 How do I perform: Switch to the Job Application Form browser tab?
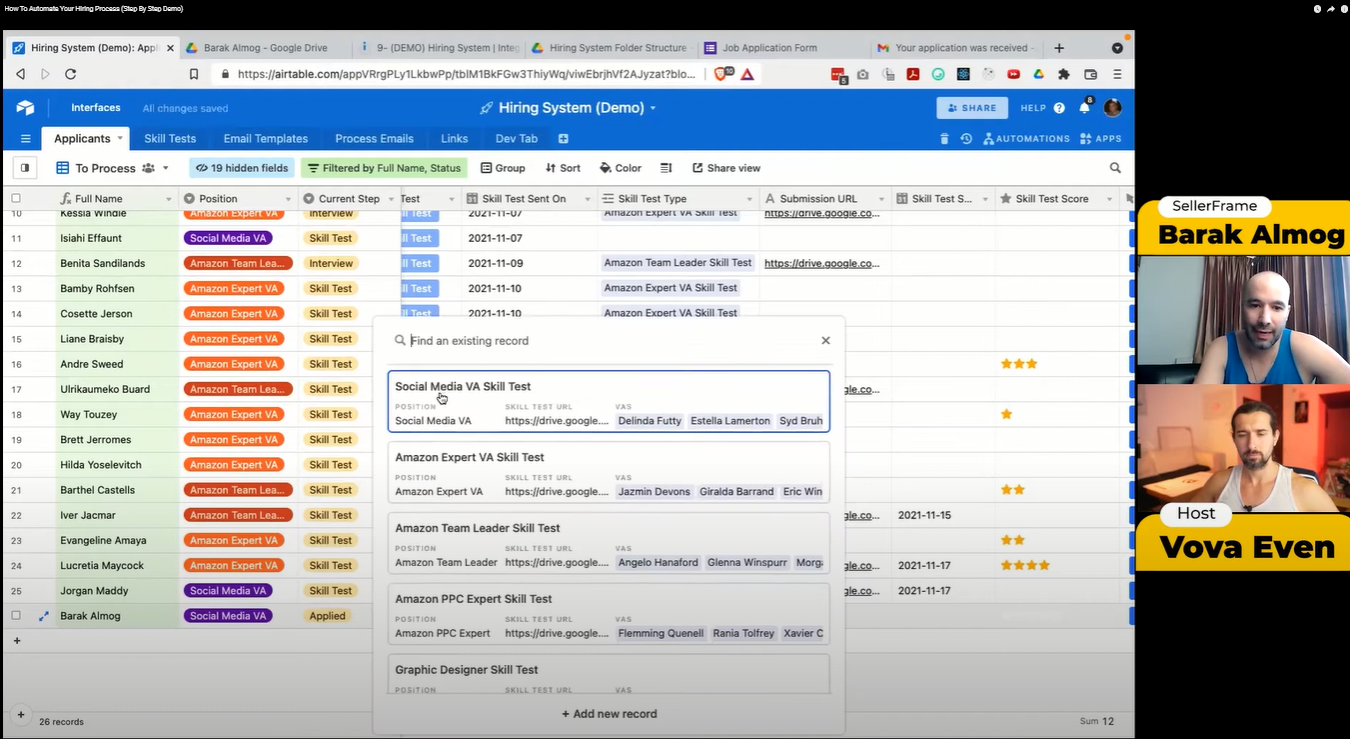click(770, 48)
